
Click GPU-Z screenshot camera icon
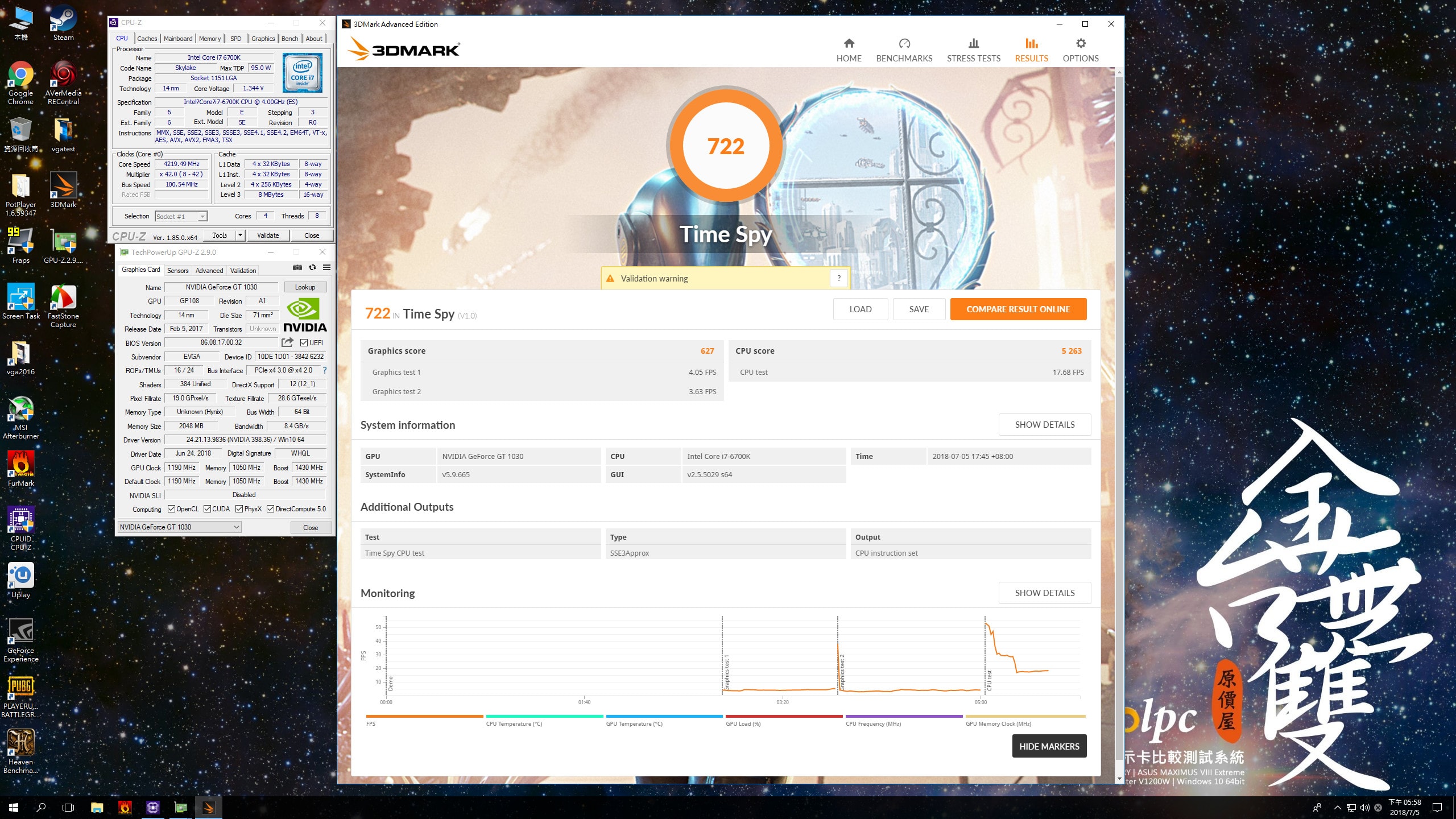(x=297, y=267)
